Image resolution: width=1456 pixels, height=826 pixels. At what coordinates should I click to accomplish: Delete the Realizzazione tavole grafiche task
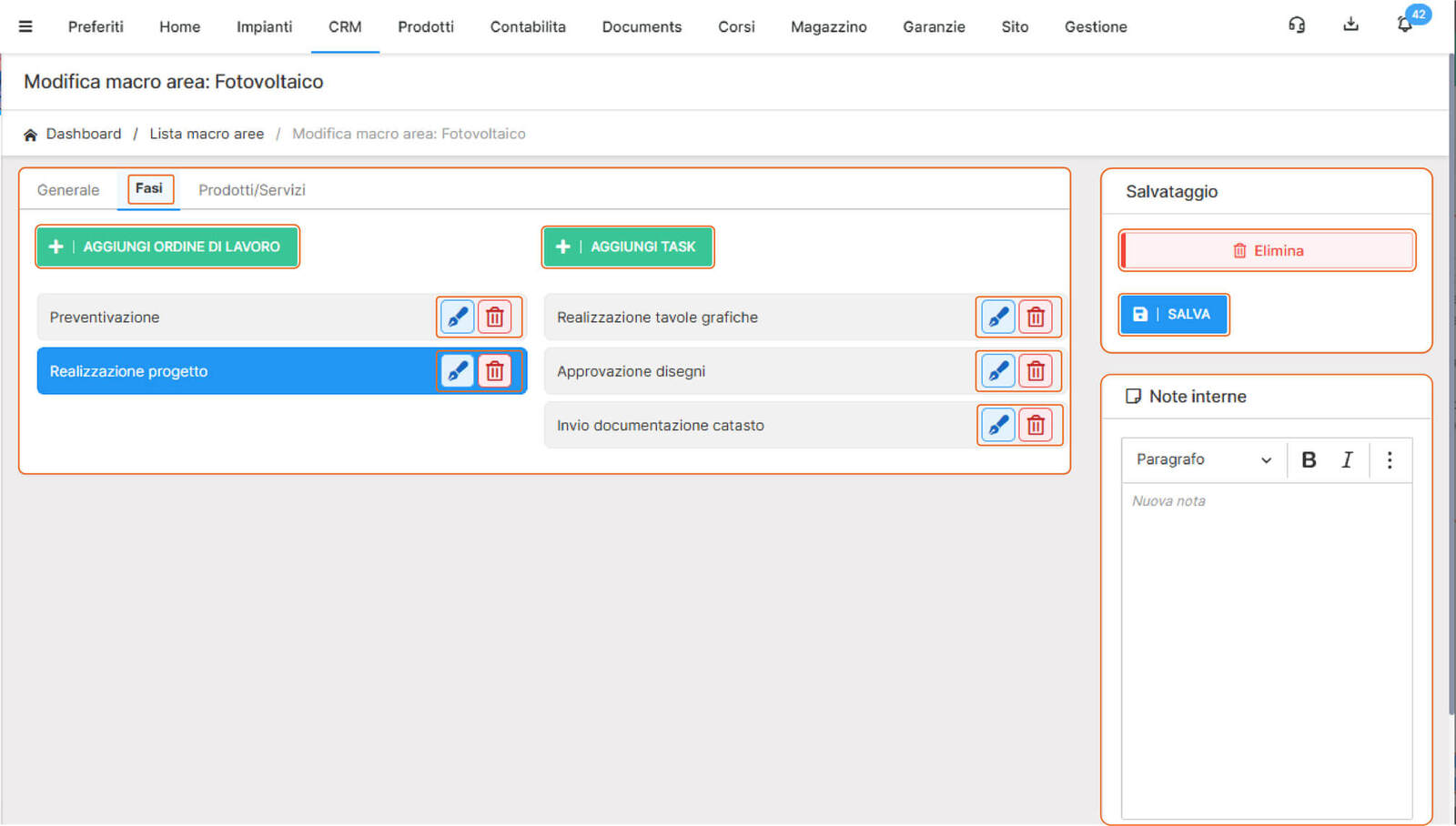coord(1036,317)
